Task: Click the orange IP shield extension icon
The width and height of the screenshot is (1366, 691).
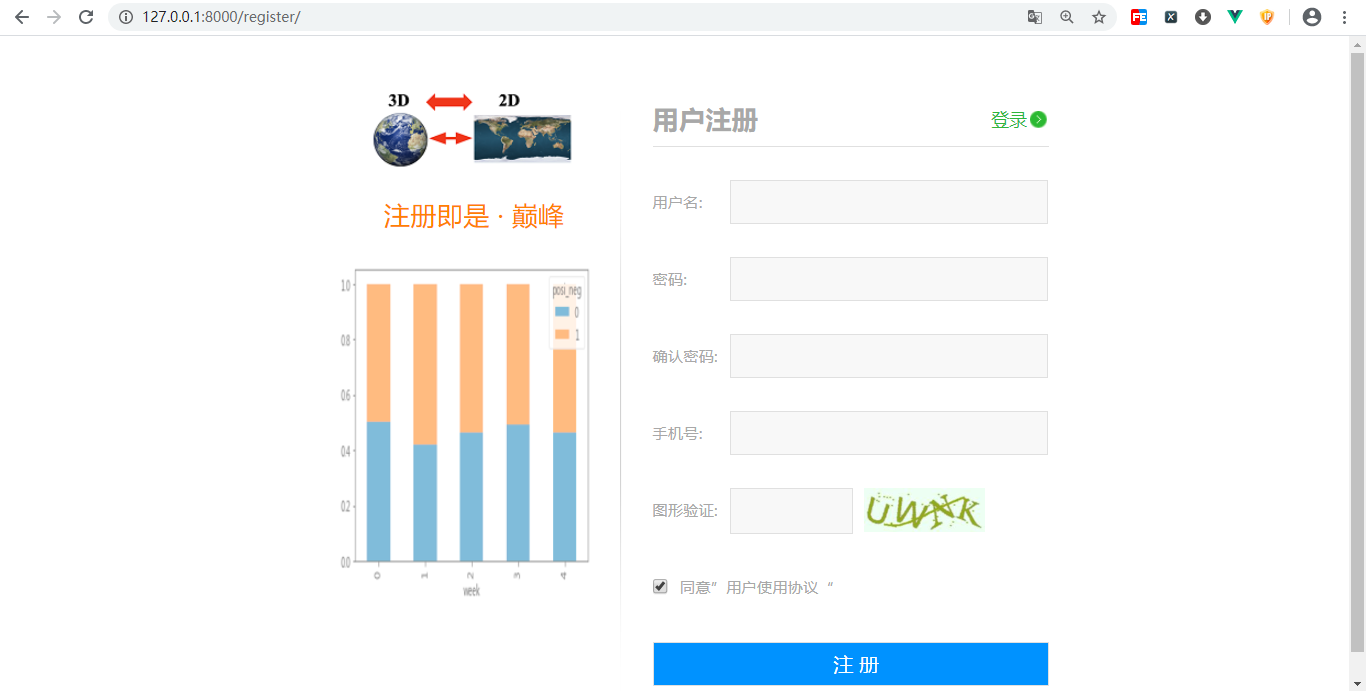Action: [x=1266, y=17]
